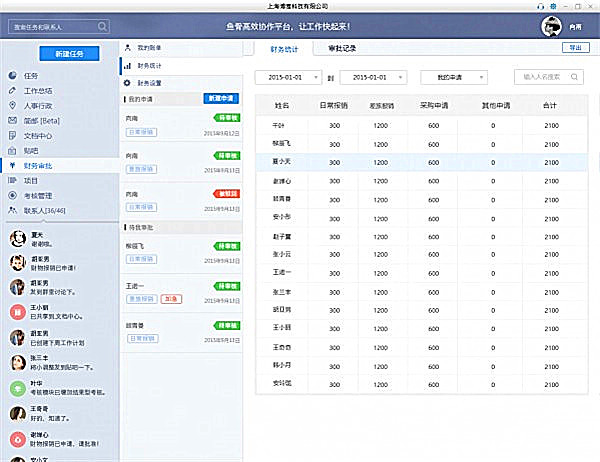Viewport: 600px width, 462px height.
Task: Select 我的账单 in the finance submenu
Action: [x=149, y=48]
